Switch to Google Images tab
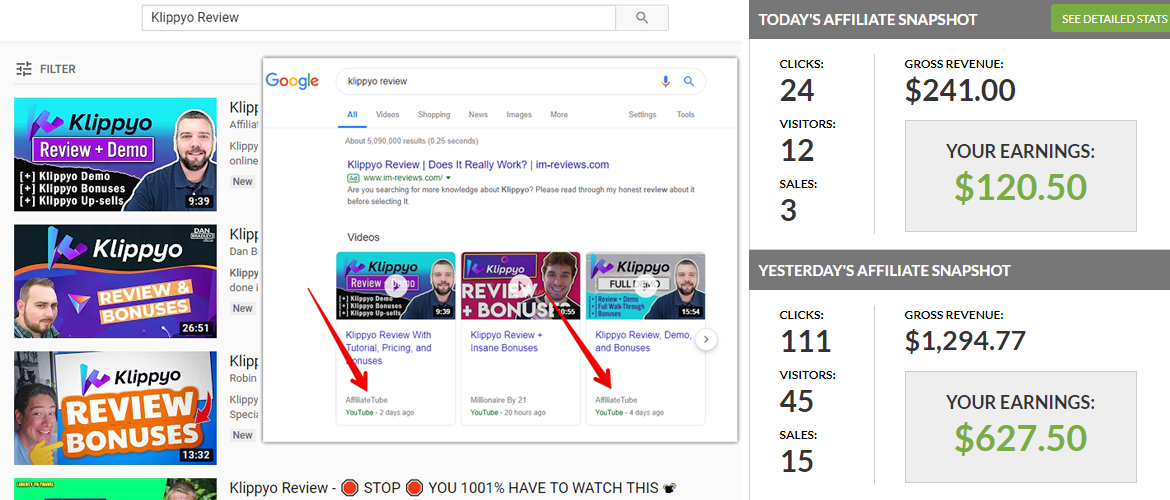 click(519, 115)
